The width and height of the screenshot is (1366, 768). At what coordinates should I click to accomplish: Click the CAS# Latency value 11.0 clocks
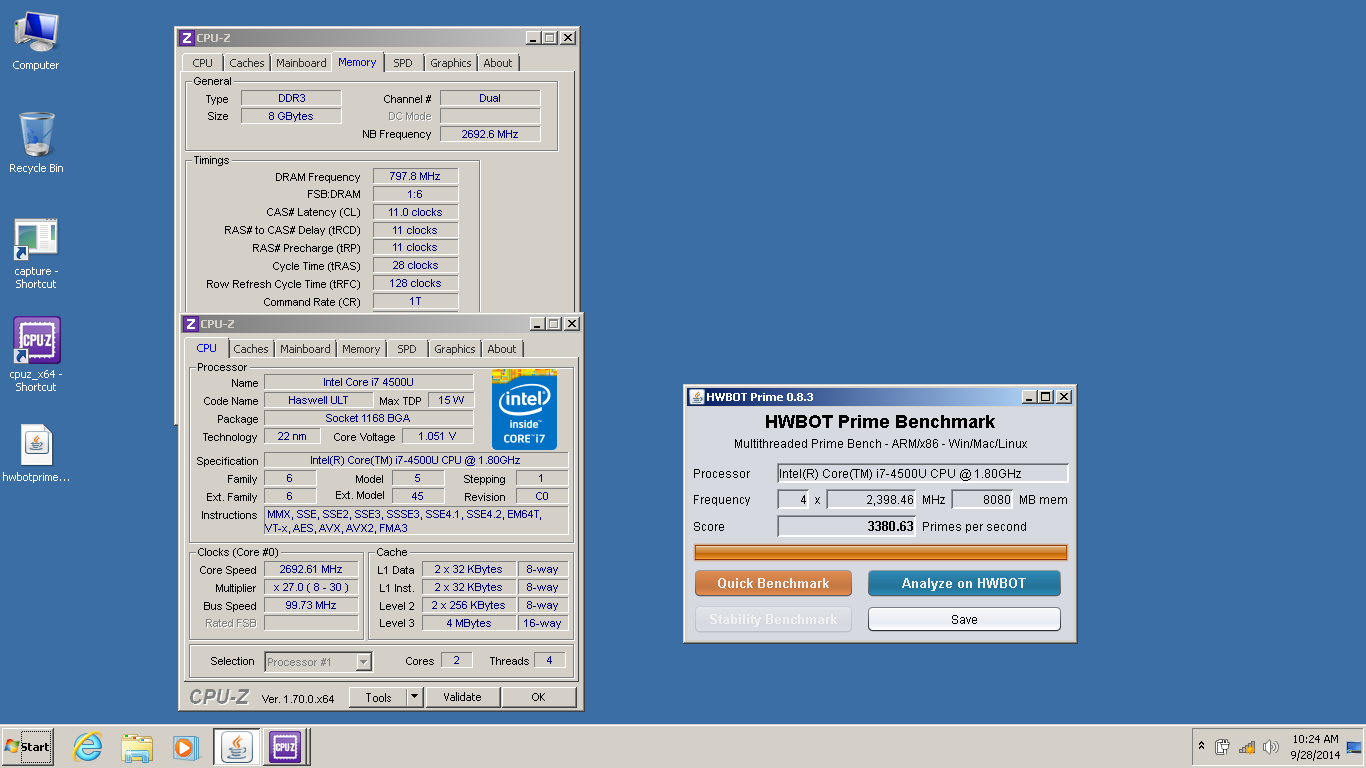415,212
